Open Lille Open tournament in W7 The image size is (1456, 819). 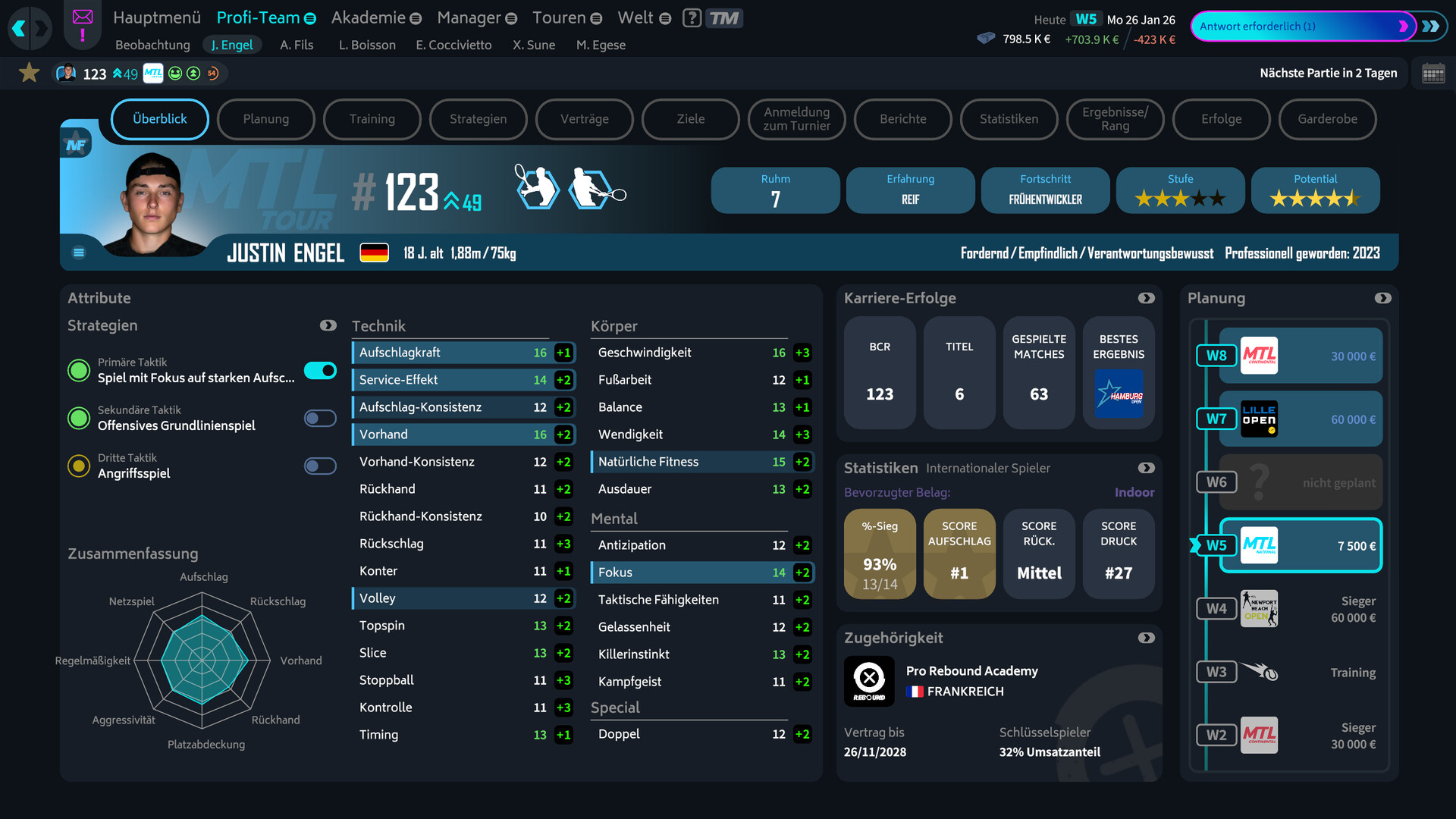(x=1301, y=419)
